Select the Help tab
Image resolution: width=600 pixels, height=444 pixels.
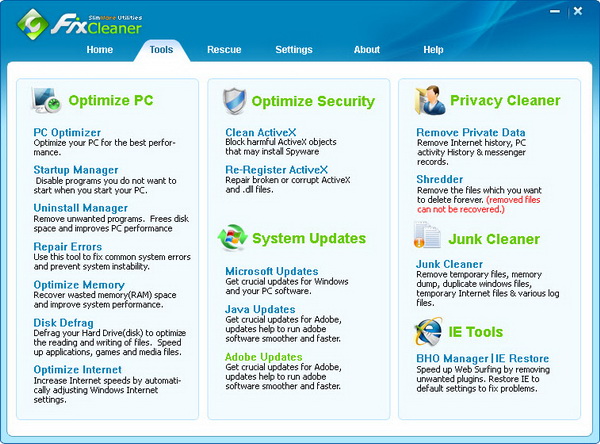coord(433,49)
